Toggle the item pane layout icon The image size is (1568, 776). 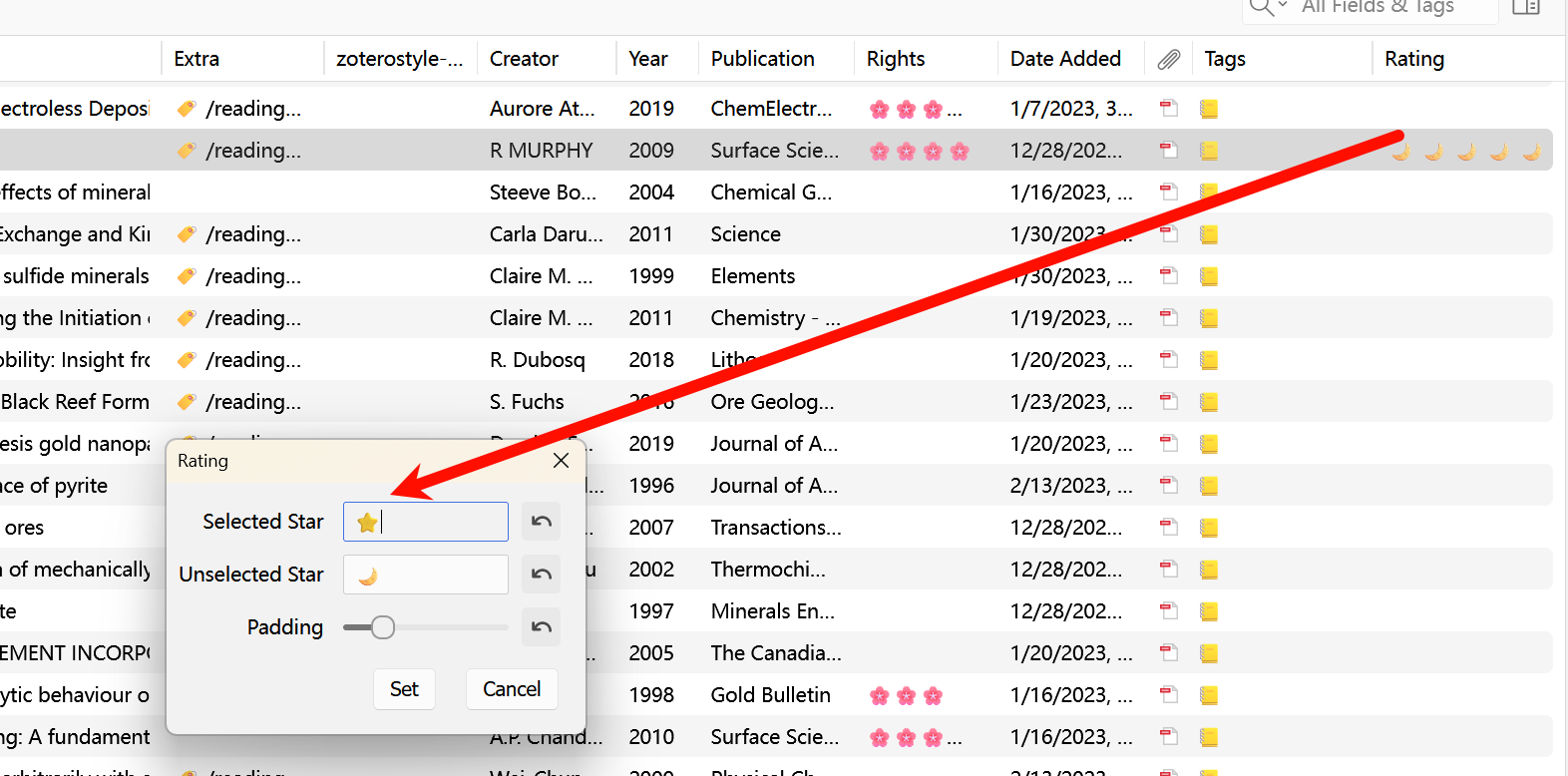click(1526, 8)
